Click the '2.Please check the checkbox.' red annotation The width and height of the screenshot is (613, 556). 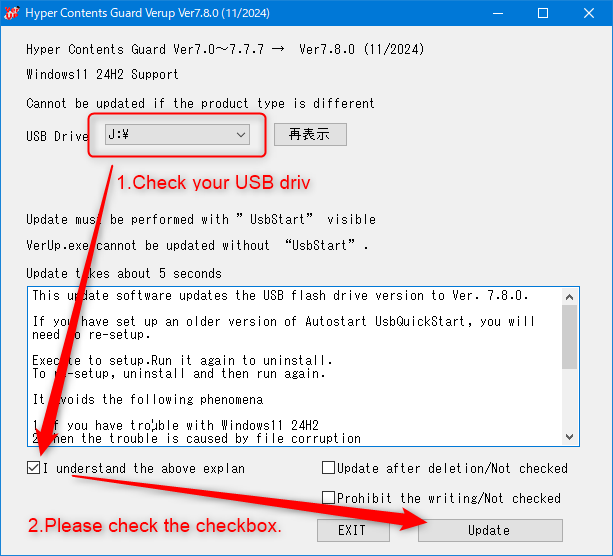coord(153,525)
